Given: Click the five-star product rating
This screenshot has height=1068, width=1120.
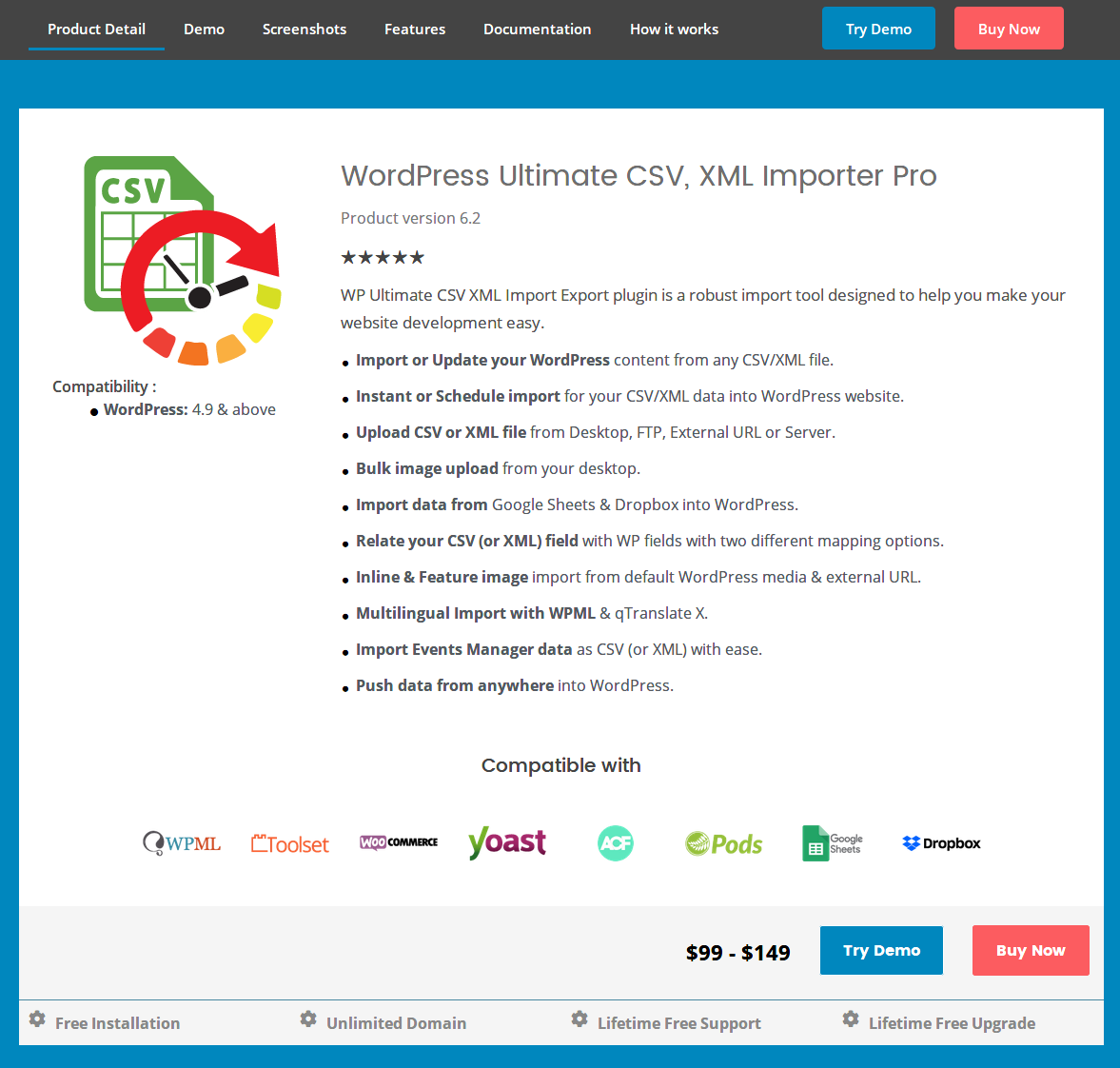Looking at the screenshot, I should (383, 257).
